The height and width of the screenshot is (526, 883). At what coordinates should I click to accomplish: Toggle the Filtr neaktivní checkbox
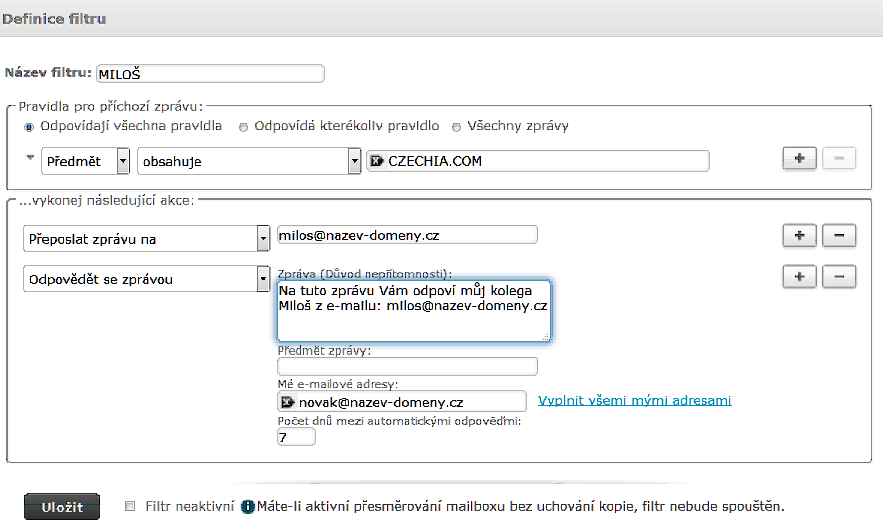tap(130, 506)
